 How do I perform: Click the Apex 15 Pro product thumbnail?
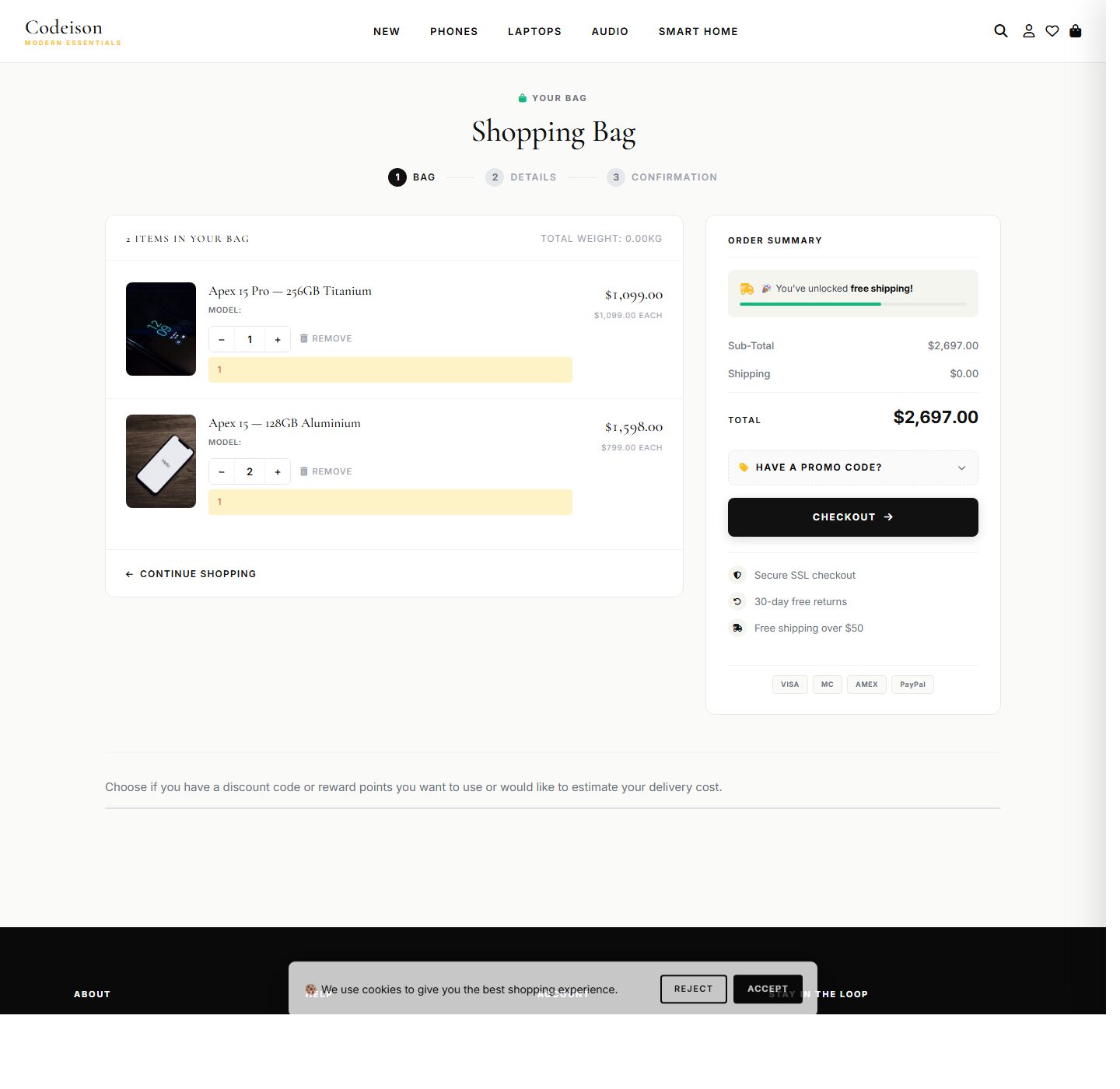160,328
